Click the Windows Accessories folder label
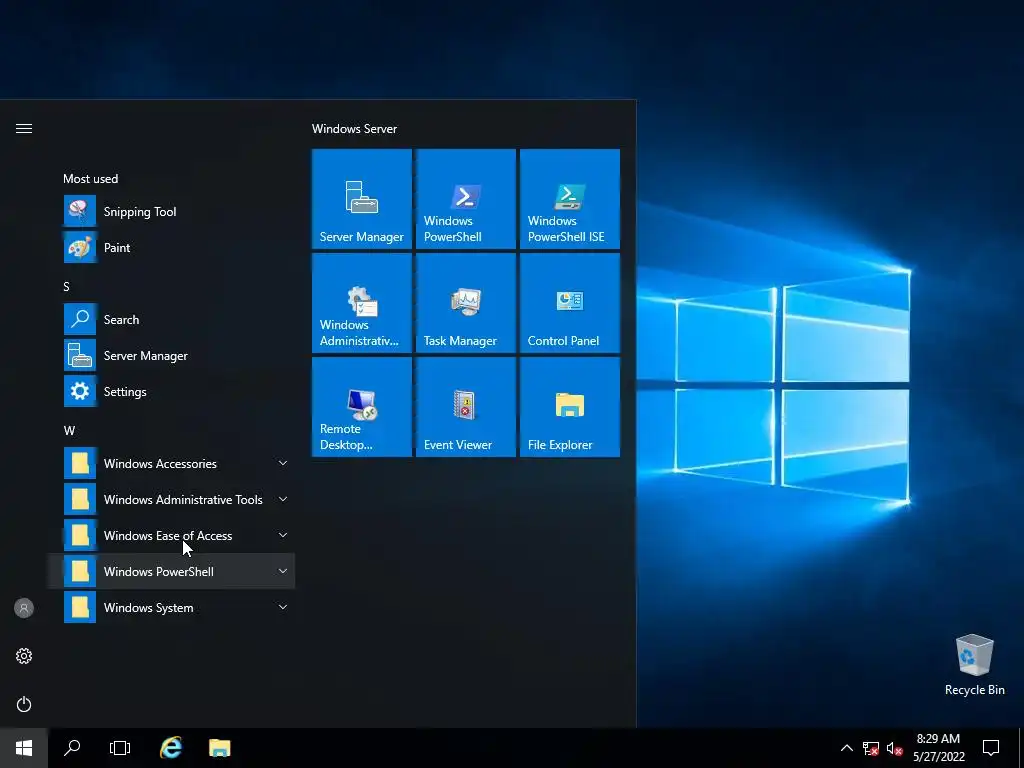The image size is (1024, 768). point(160,464)
